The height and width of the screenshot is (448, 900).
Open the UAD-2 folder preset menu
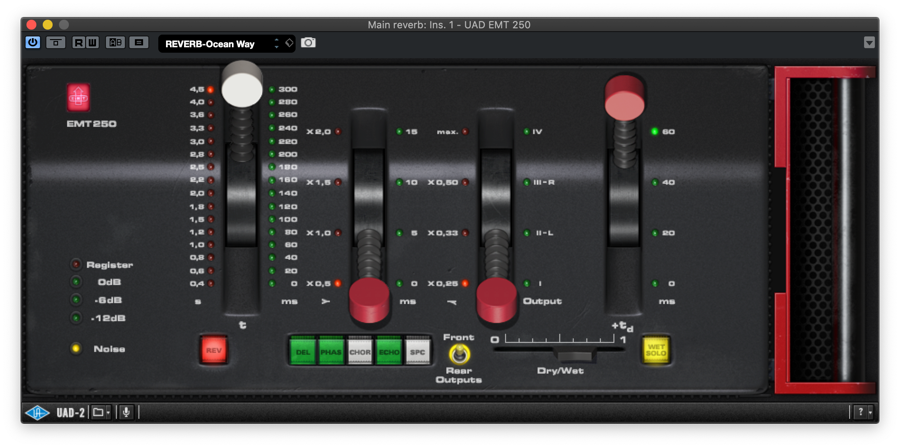[x=102, y=412]
